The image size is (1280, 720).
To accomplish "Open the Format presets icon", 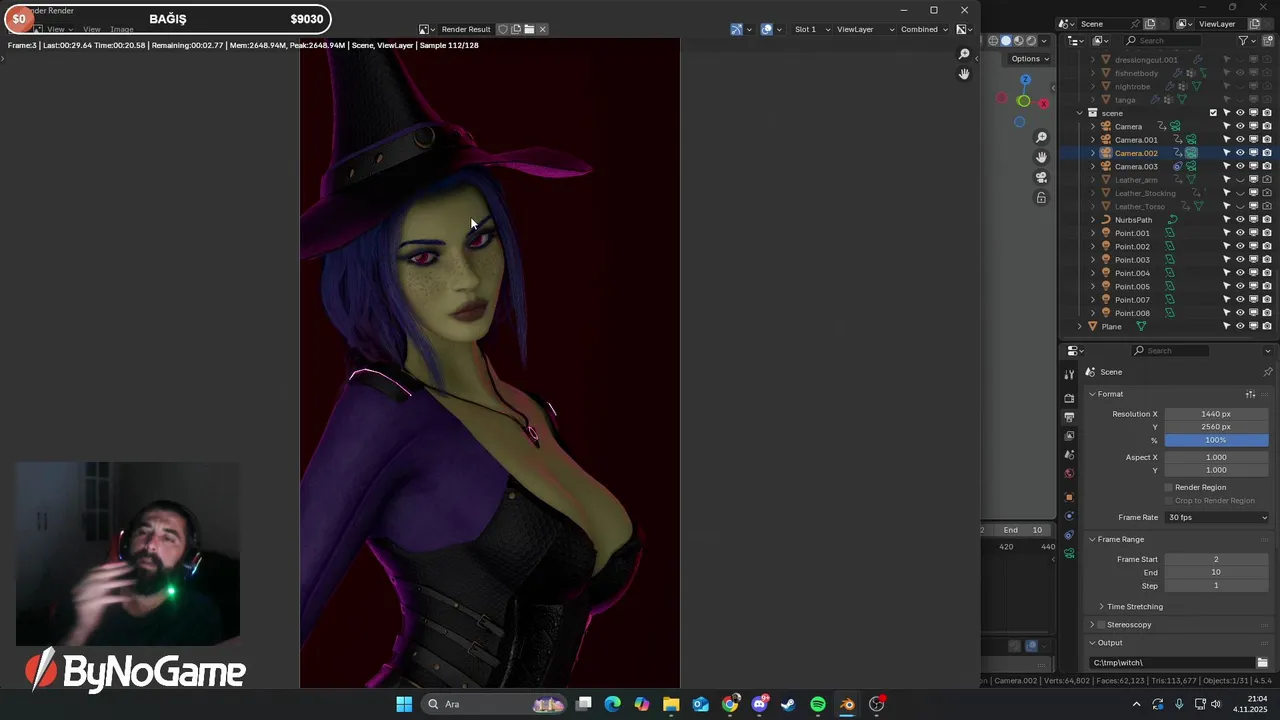I will (1250, 394).
